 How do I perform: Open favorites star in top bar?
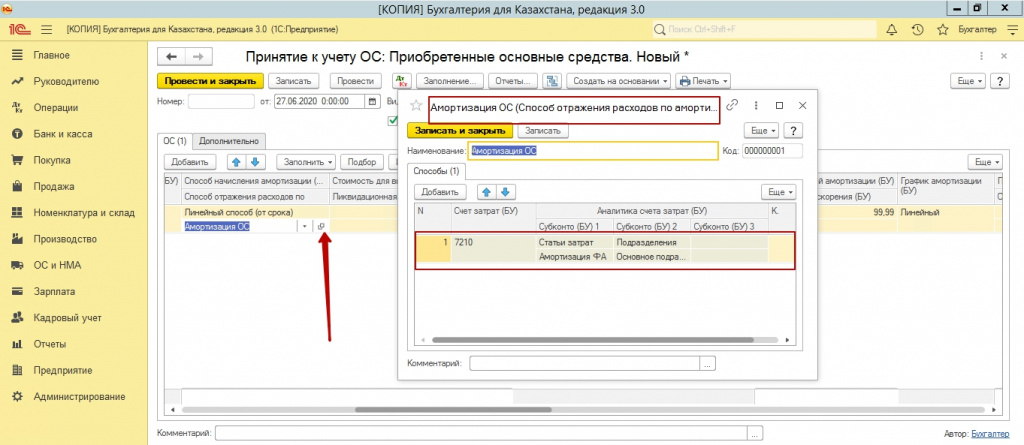pyautogui.click(x=942, y=29)
